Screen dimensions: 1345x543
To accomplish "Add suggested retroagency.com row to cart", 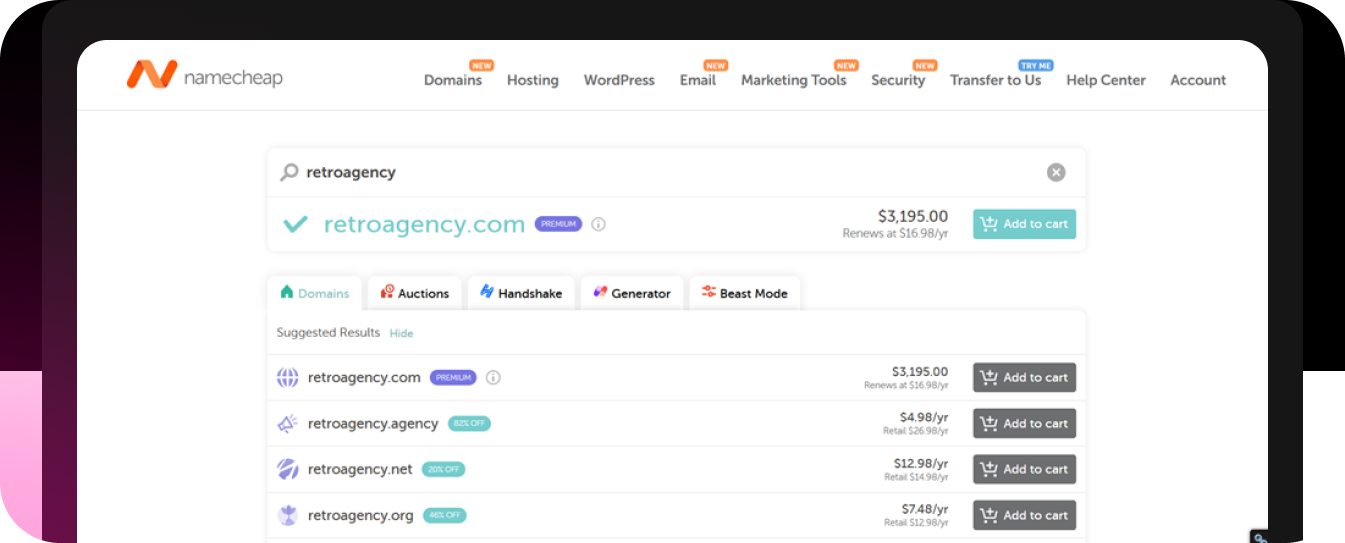I will click(1024, 378).
